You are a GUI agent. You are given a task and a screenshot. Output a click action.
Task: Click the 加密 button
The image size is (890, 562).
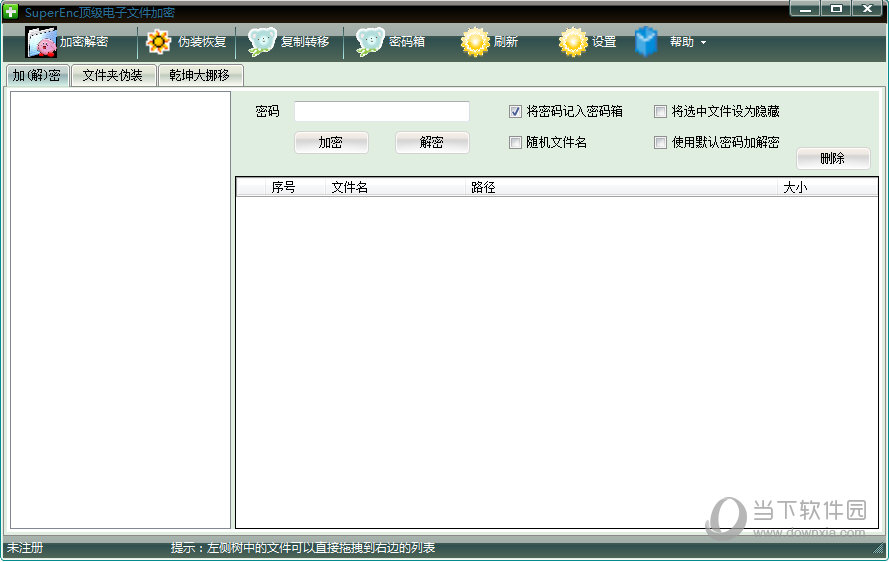coord(331,142)
